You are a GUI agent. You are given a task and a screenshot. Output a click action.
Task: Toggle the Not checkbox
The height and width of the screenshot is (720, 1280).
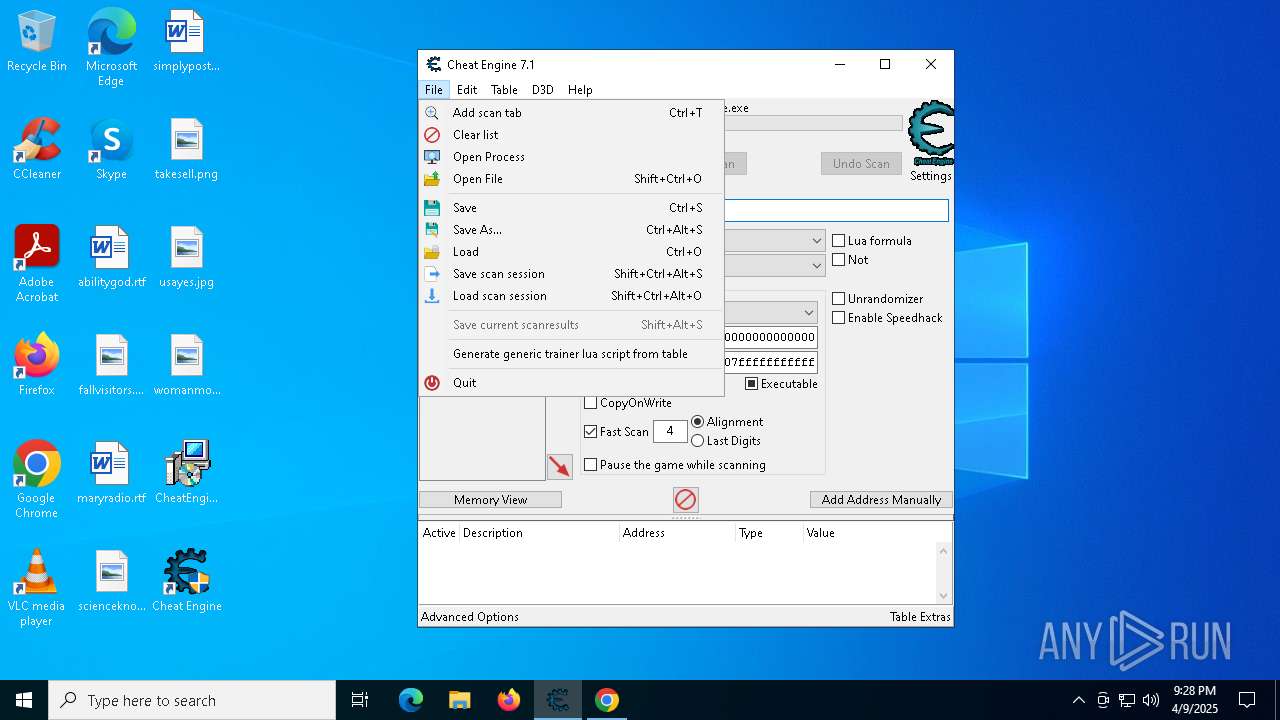pyautogui.click(x=839, y=260)
